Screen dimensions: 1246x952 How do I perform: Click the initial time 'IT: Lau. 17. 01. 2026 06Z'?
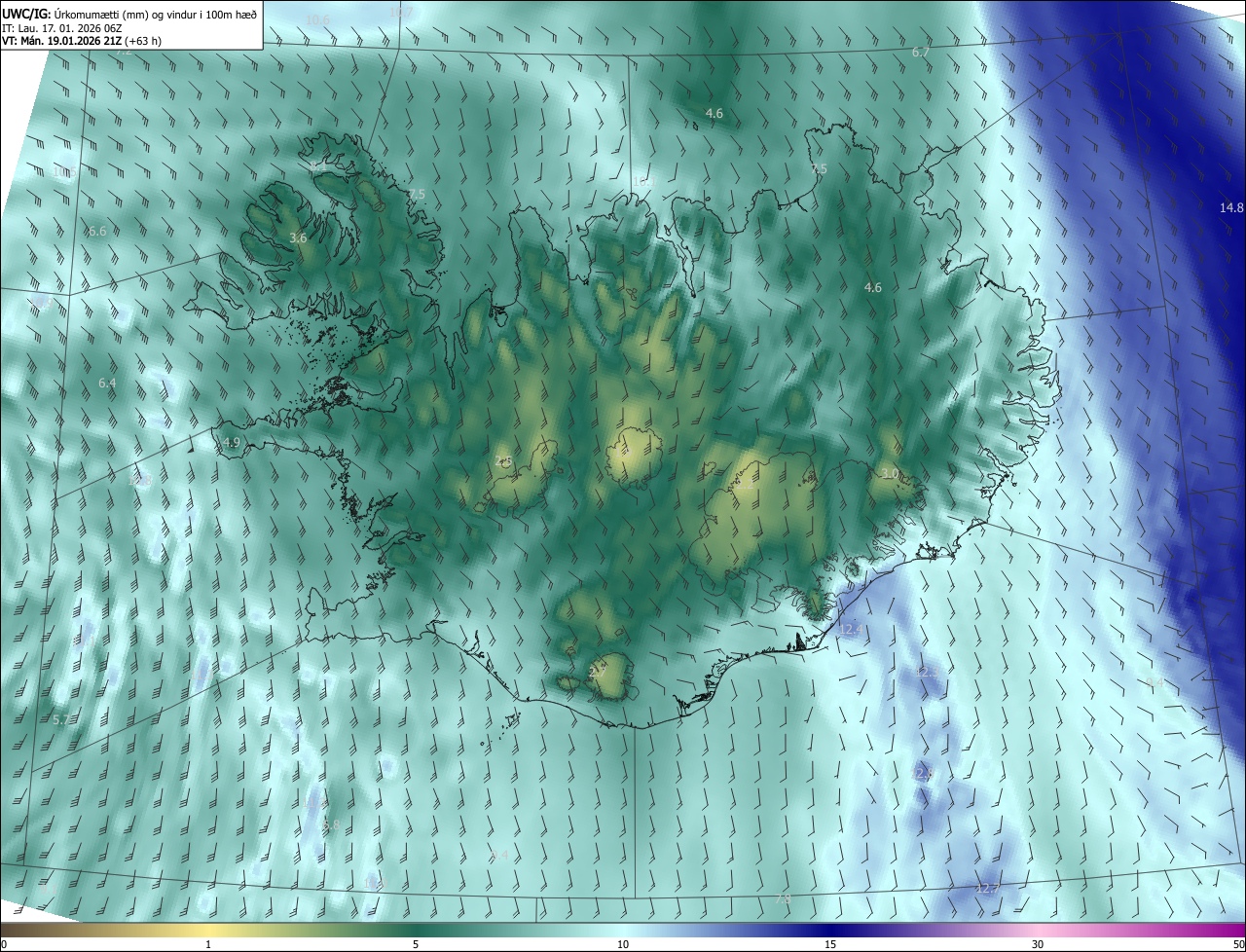tap(61, 28)
